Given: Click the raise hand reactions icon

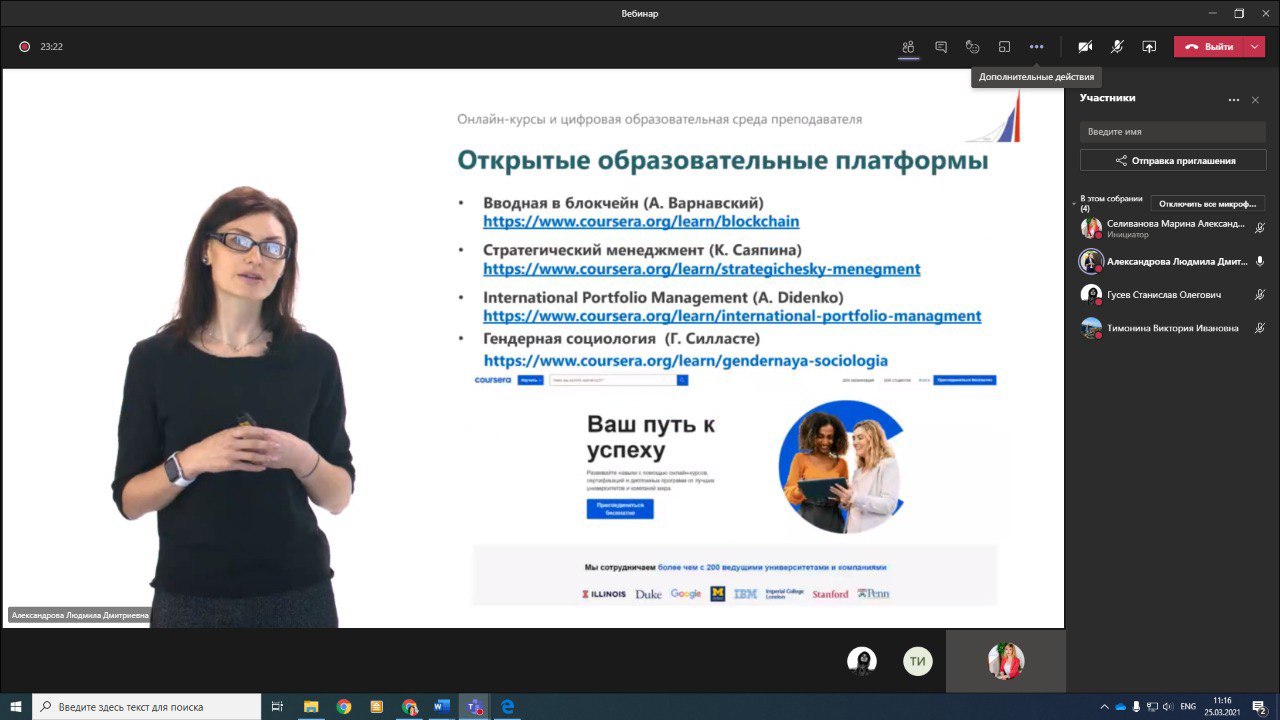Looking at the screenshot, I should pos(972,47).
